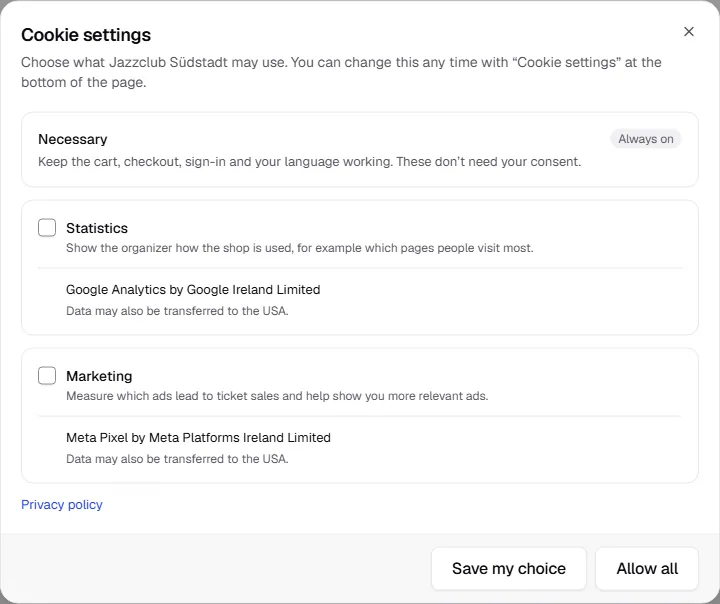This screenshot has height=604, width=720.
Task: Click the text about Keep the cart, checkout working
Action: (x=309, y=162)
